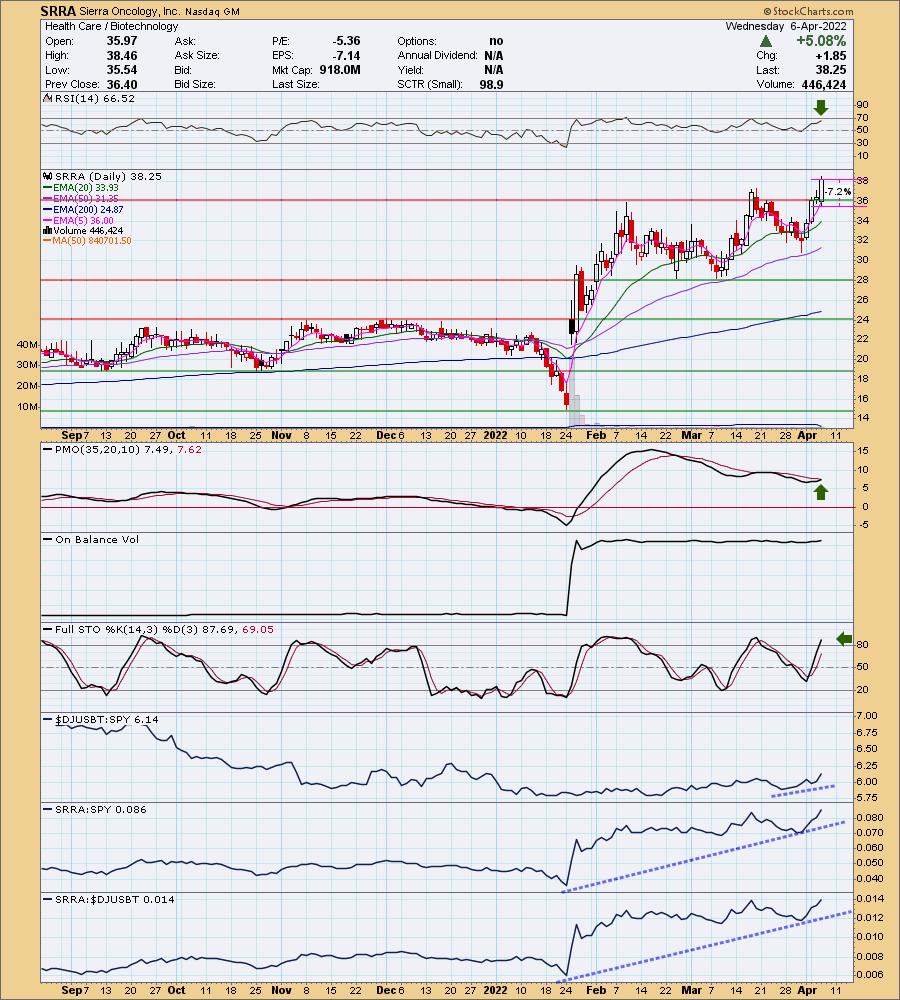Select the Health Care / Biotechnology sector text
This screenshot has width=900, height=1000.
tap(112, 26)
